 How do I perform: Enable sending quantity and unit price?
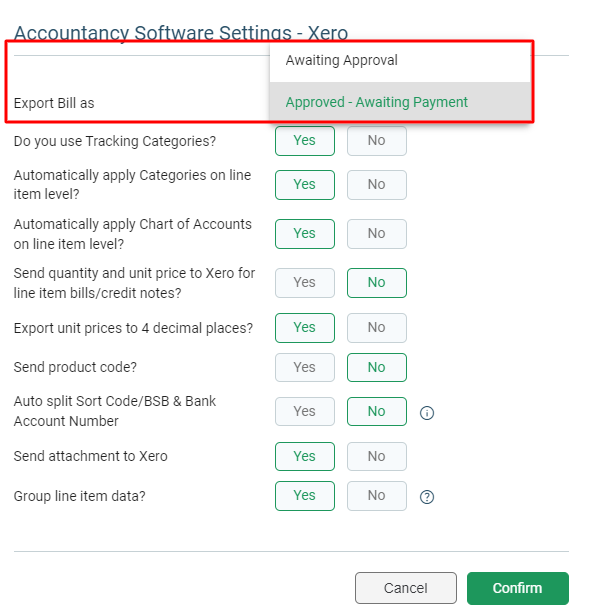(x=305, y=283)
